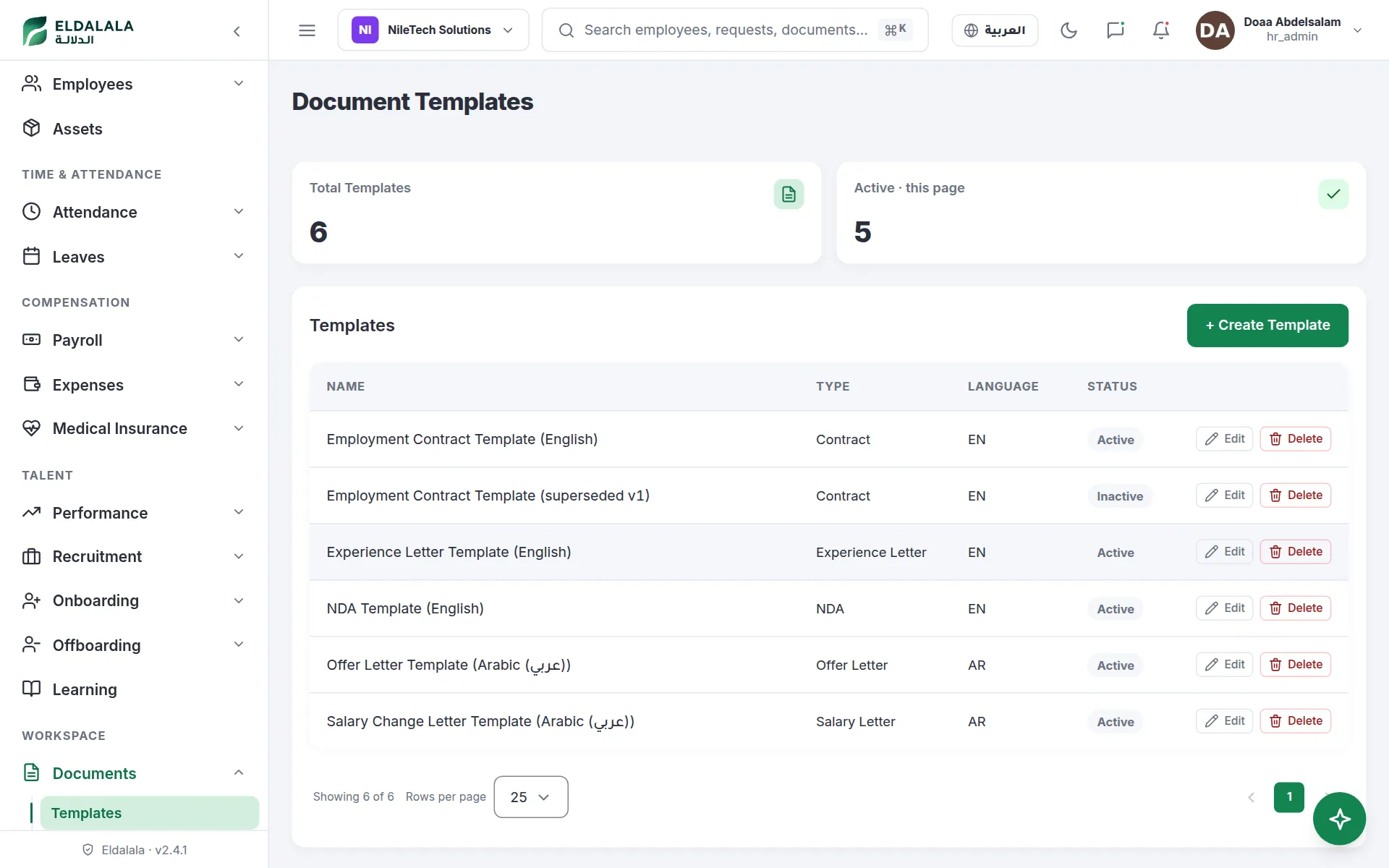Click the hamburger menu icon
The width and height of the screenshot is (1389, 868).
click(307, 30)
